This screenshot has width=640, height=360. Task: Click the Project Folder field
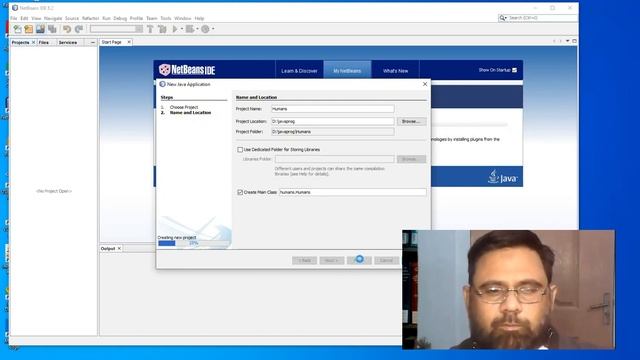click(333, 132)
